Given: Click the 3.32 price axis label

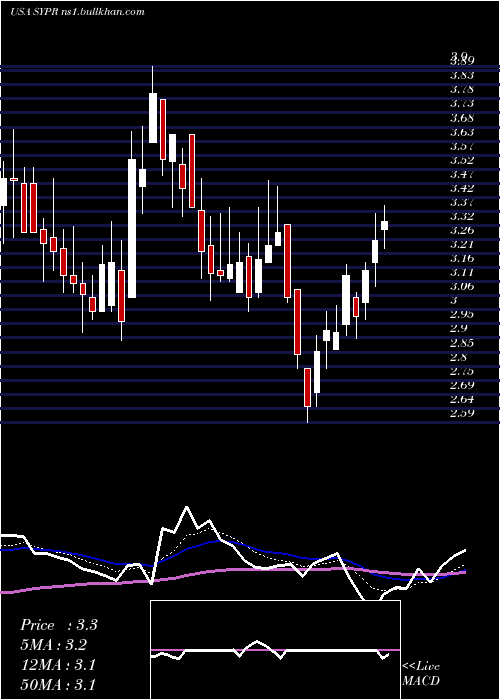Looking at the screenshot, I should [x=462, y=217].
